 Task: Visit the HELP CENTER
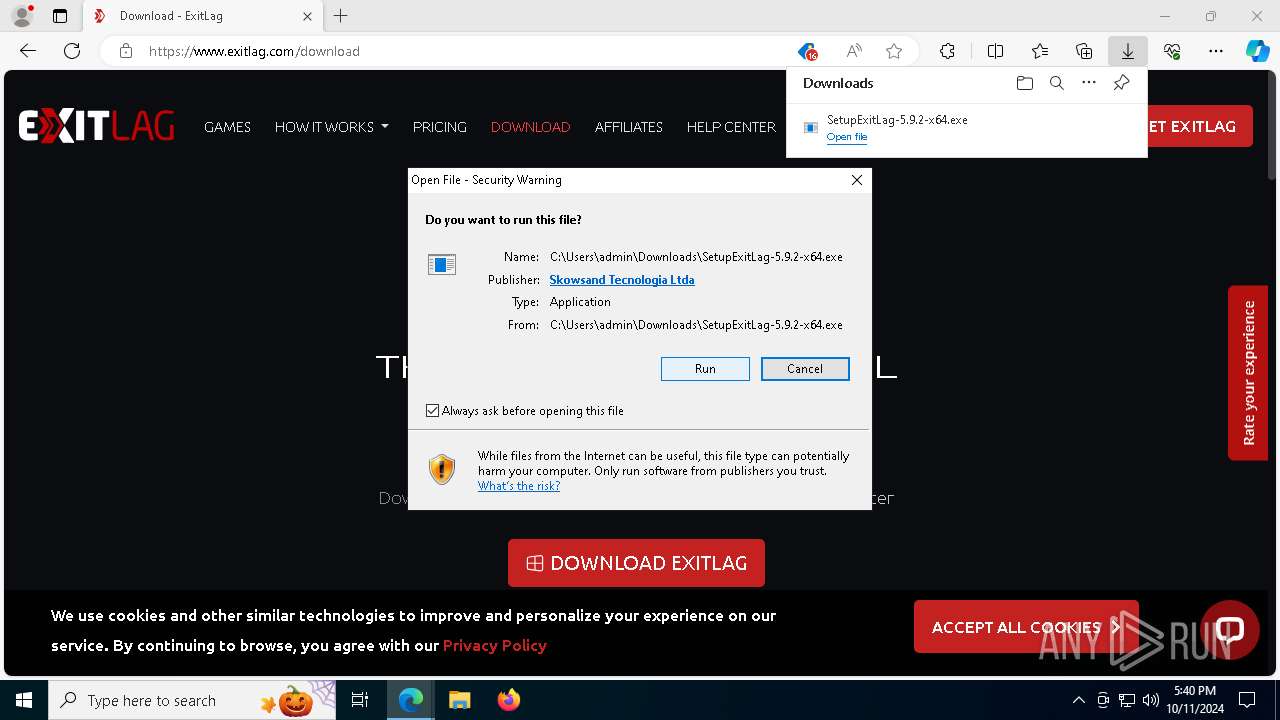(731, 127)
